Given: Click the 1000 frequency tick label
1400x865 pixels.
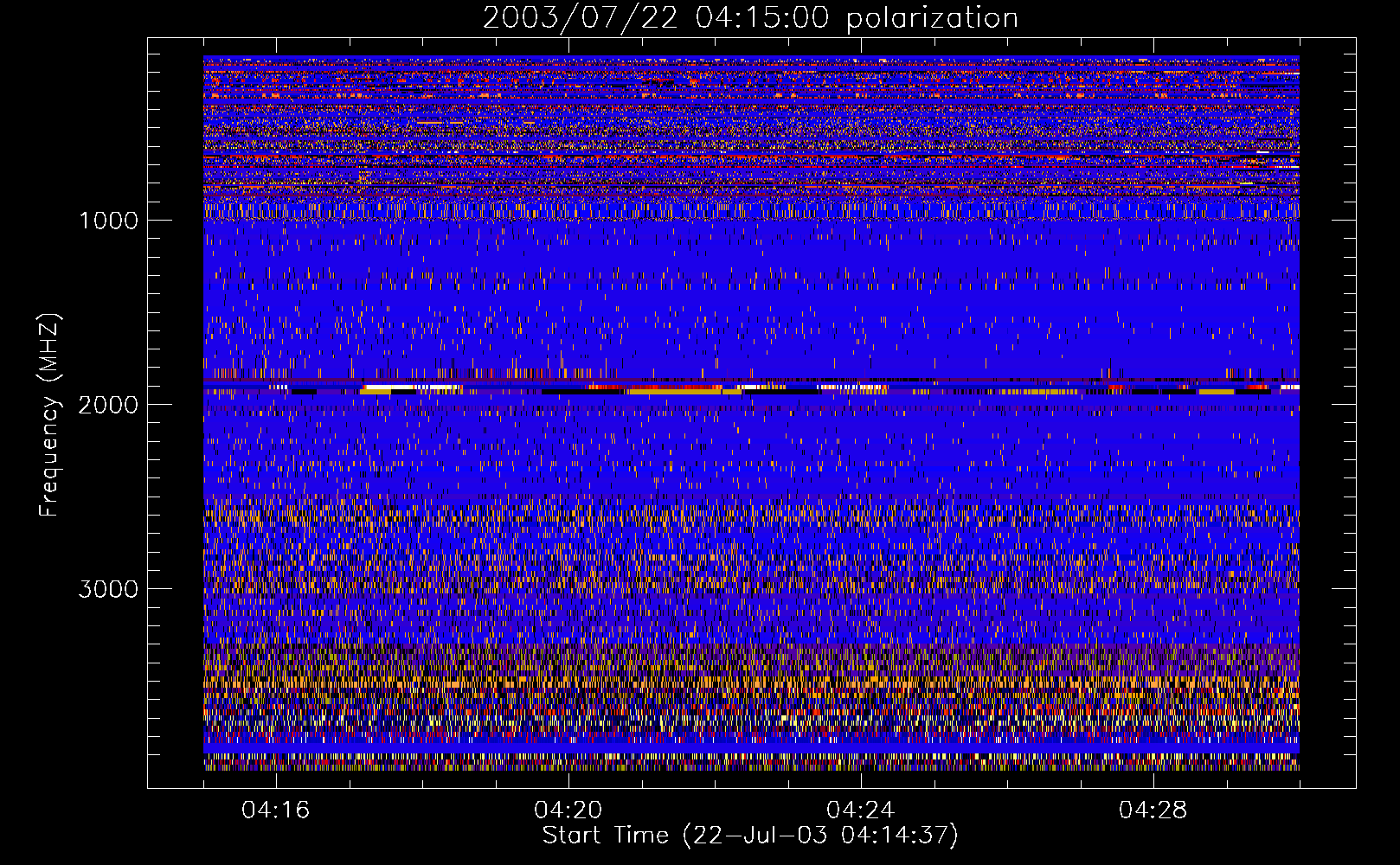Looking at the screenshot, I should coord(108,221).
